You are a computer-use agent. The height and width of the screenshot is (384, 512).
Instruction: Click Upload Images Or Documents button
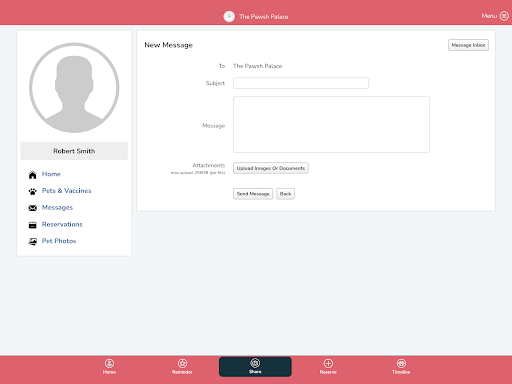pos(271,168)
